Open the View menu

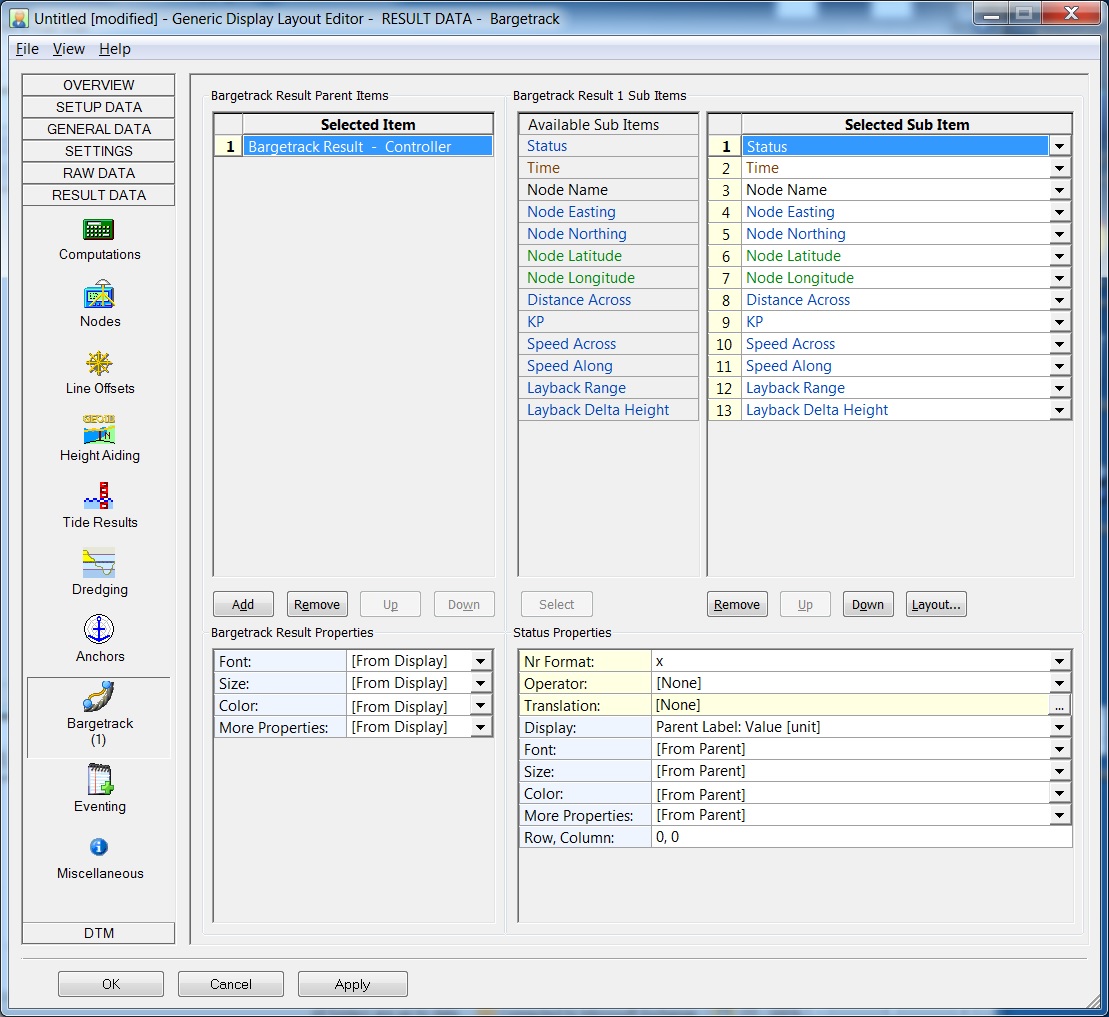coord(69,49)
